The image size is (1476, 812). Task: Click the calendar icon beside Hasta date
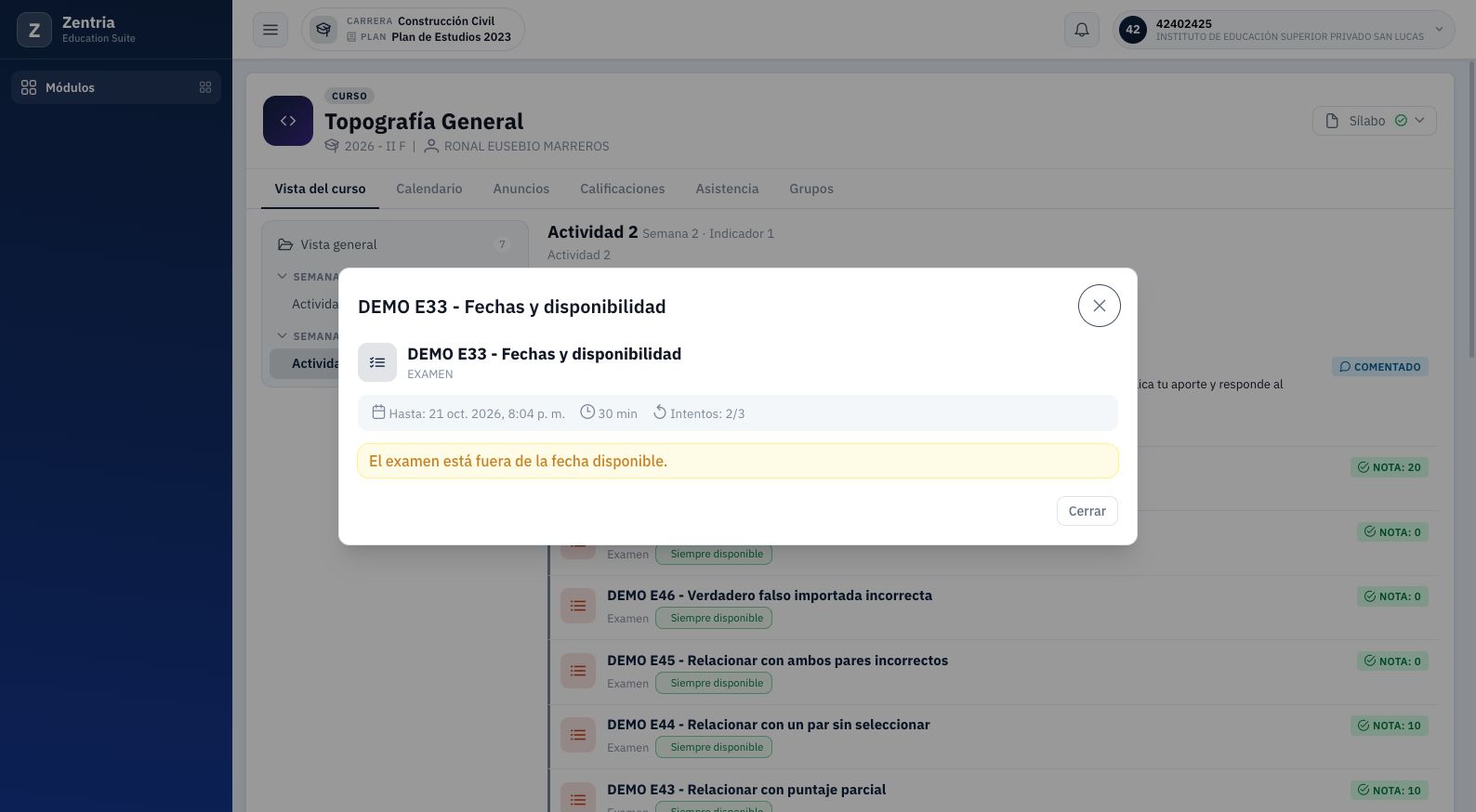tap(378, 412)
